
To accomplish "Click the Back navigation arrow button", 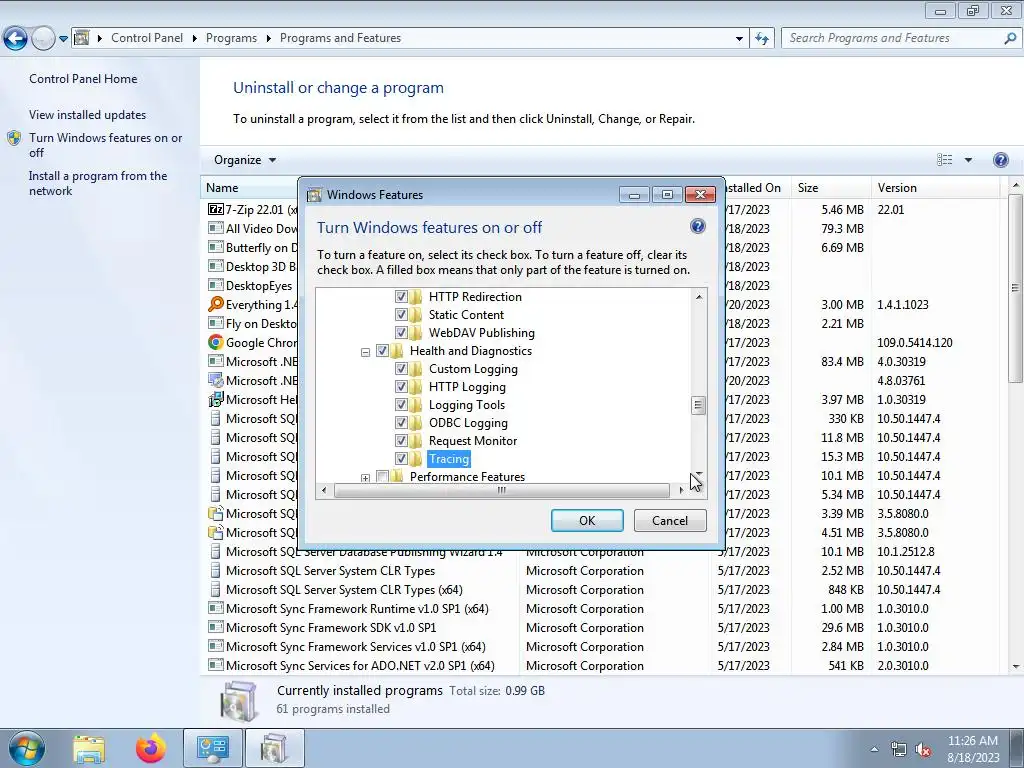I will pos(16,39).
